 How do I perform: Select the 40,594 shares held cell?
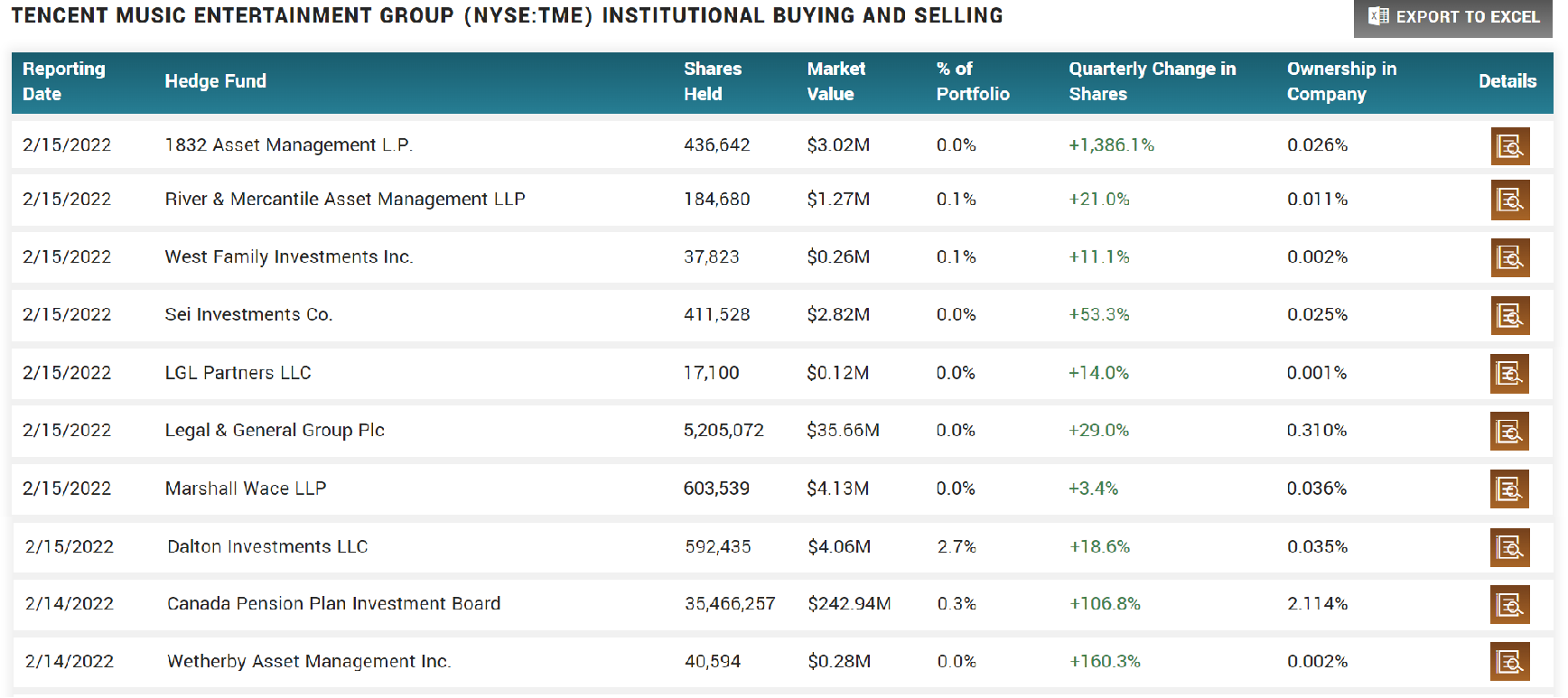click(x=713, y=662)
